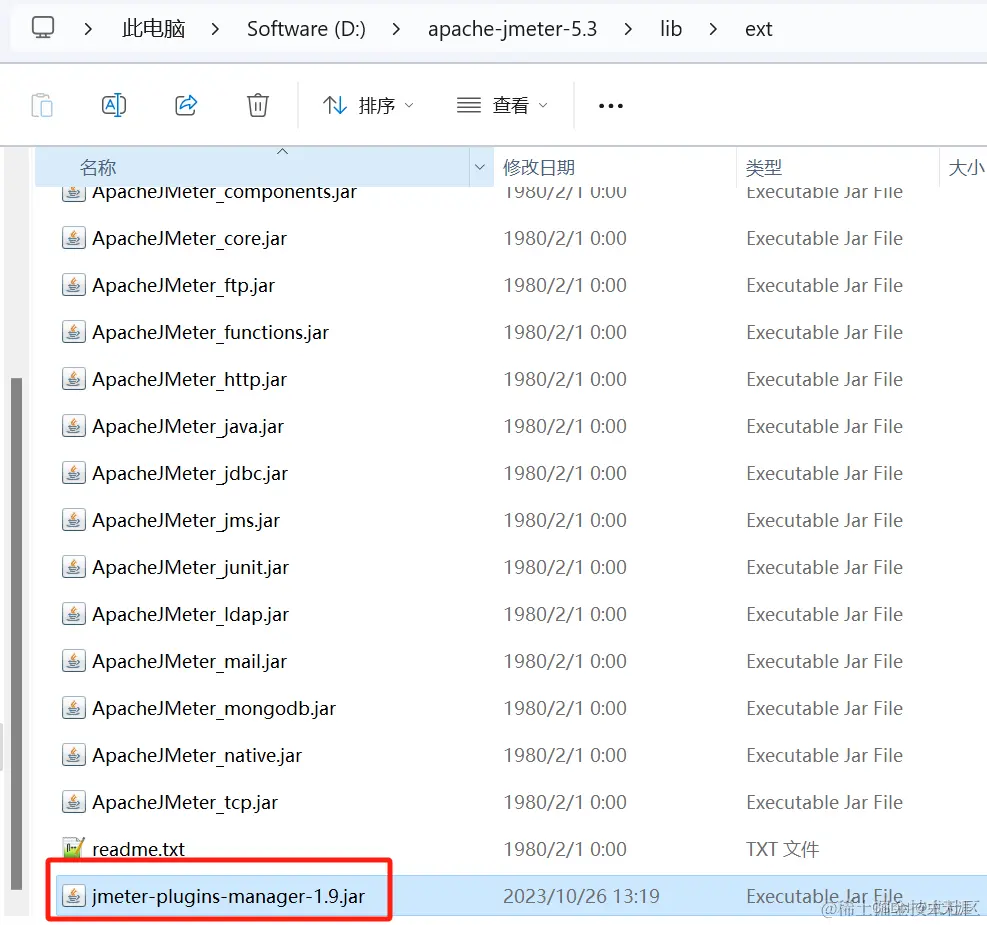Viewport: 987px width, 925px height.
Task: Select the readme.txt file name
Action: pyautogui.click(x=138, y=849)
